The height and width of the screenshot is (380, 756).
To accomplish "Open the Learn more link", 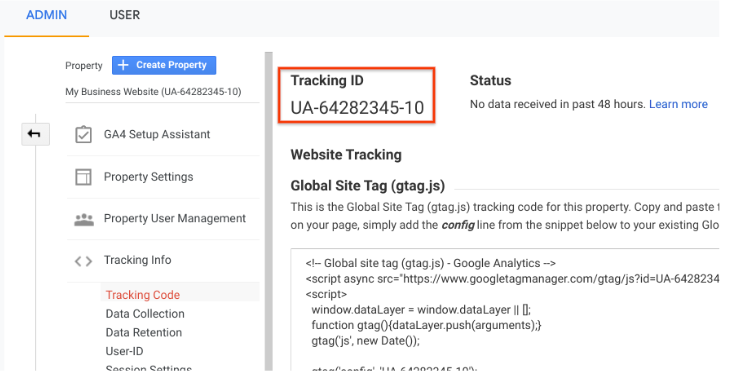I will click(678, 104).
